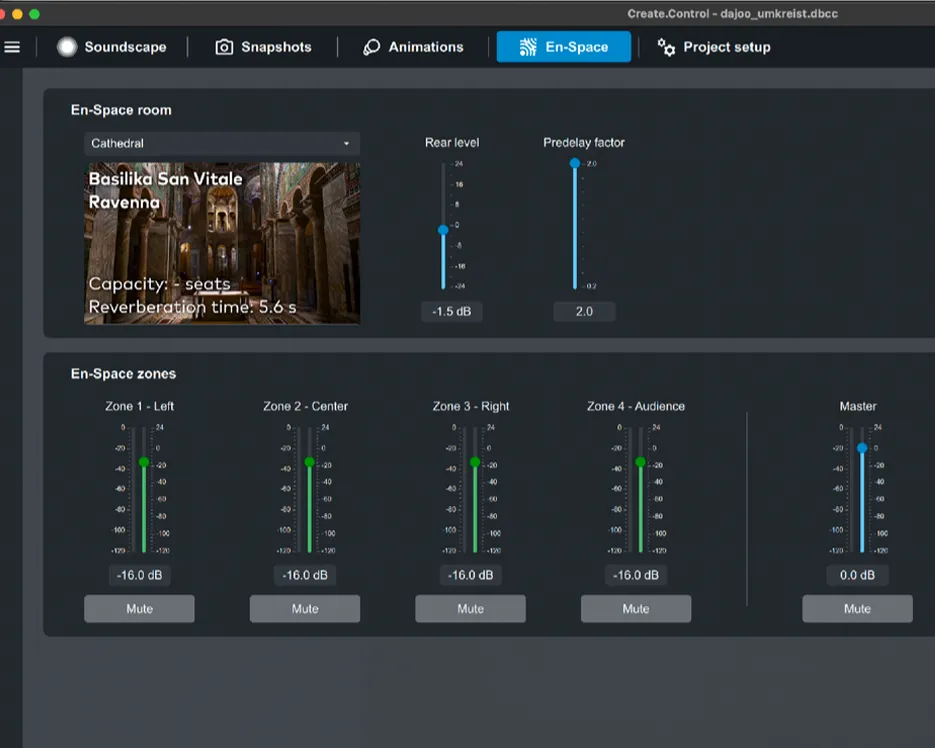The height and width of the screenshot is (748, 935).
Task: Click the En-Space waves icon
Action: [528, 47]
